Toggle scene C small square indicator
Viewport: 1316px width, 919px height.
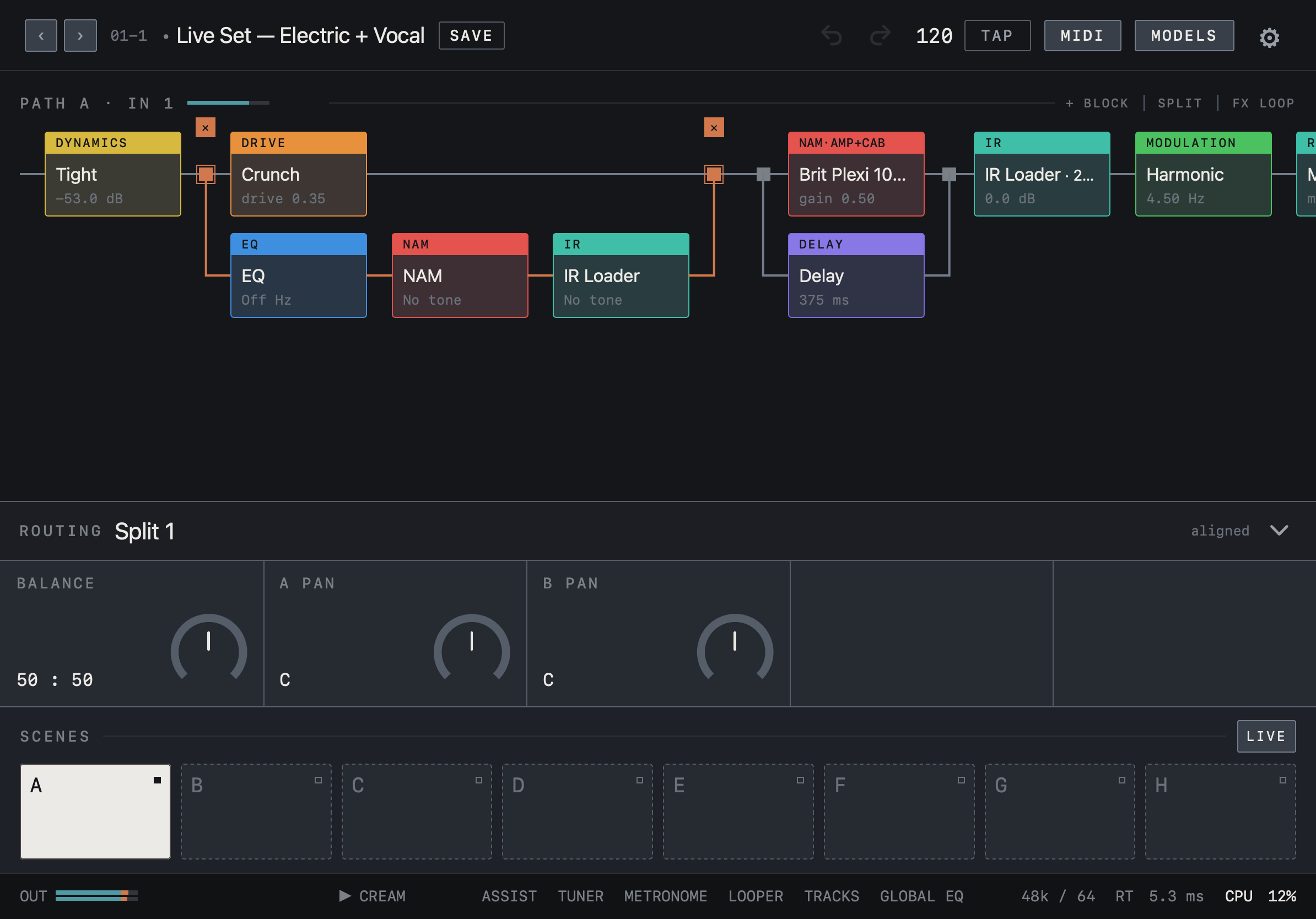tap(478, 780)
